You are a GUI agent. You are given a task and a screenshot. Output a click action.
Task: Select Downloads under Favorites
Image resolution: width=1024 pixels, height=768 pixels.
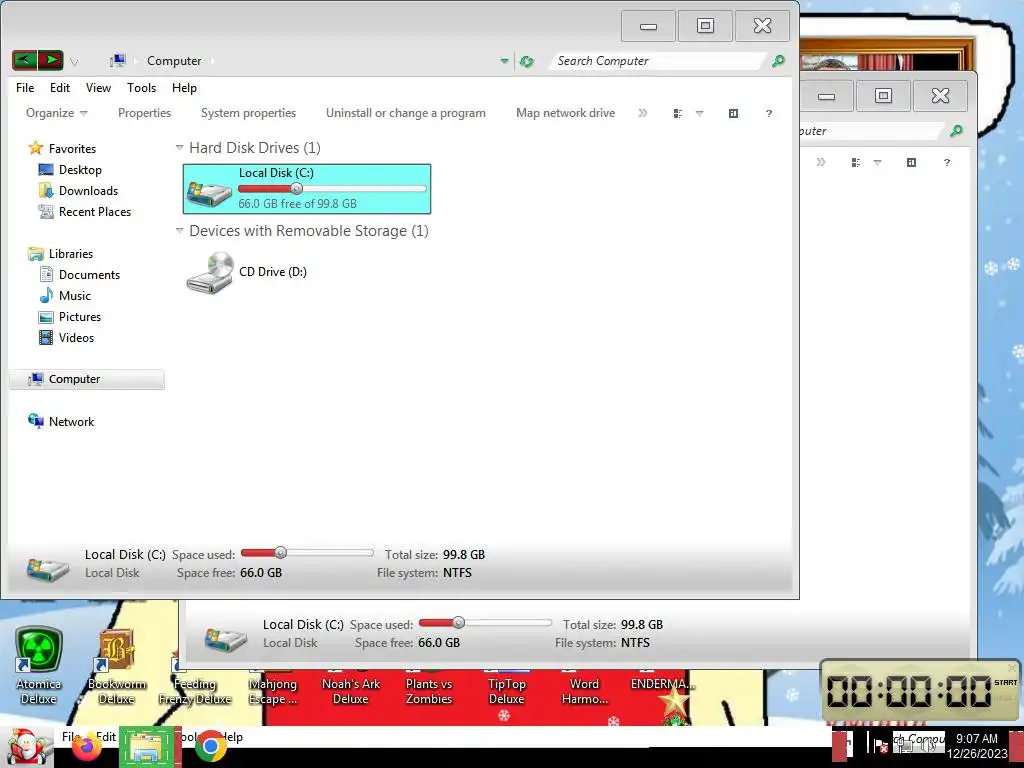tap(88, 191)
